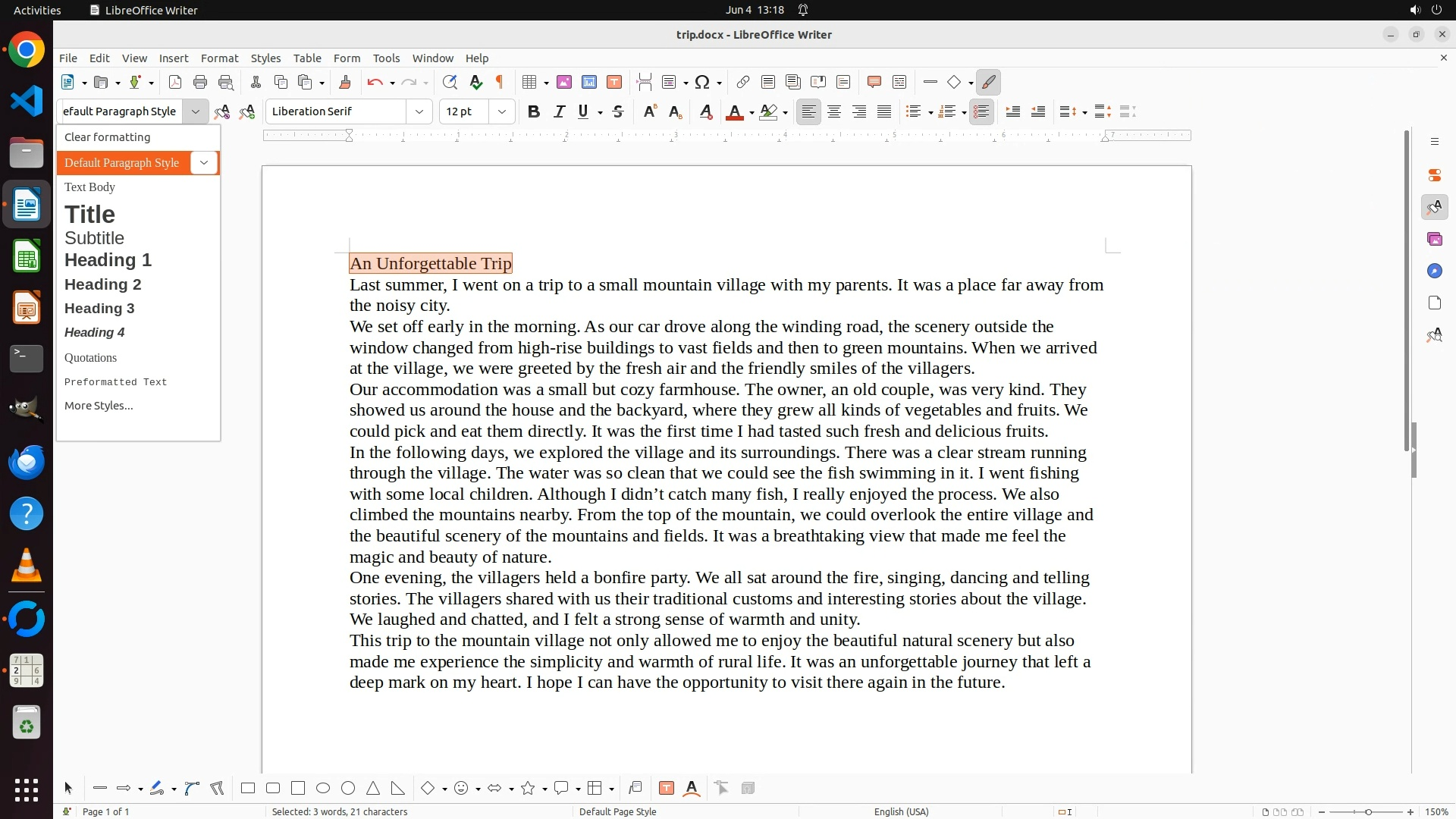
Task: Click the Clone Formatting paintbrush icon
Action: (x=345, y=83)
